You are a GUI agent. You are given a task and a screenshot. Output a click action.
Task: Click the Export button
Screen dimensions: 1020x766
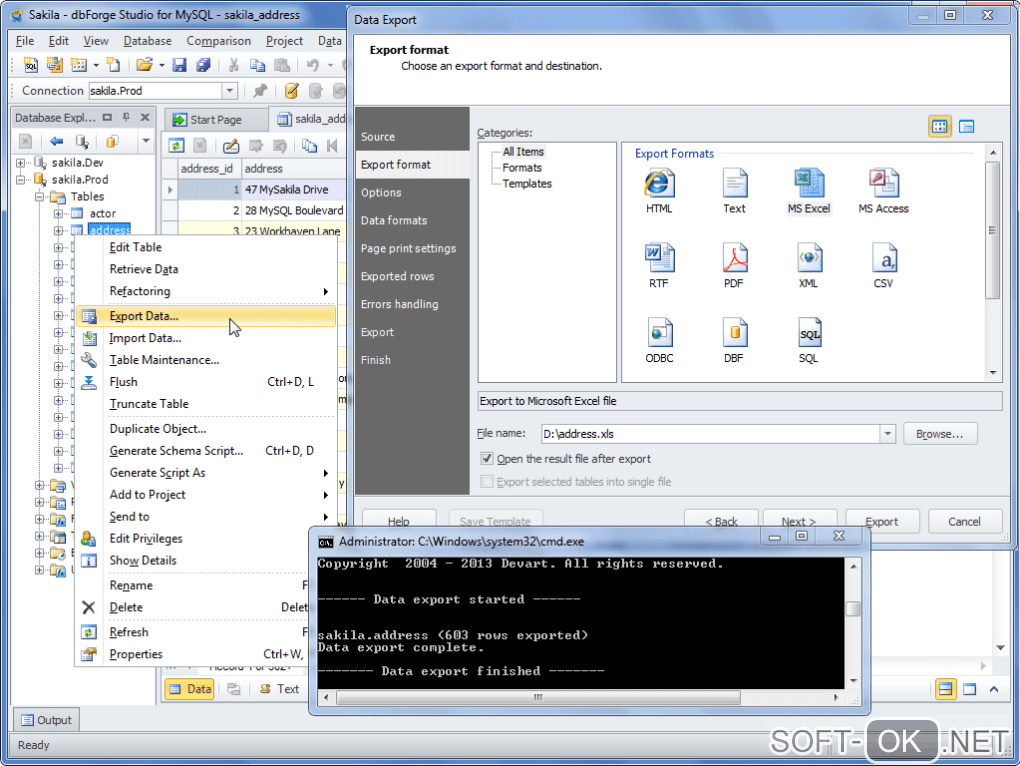pyautogui.click(x=882, y=521)
